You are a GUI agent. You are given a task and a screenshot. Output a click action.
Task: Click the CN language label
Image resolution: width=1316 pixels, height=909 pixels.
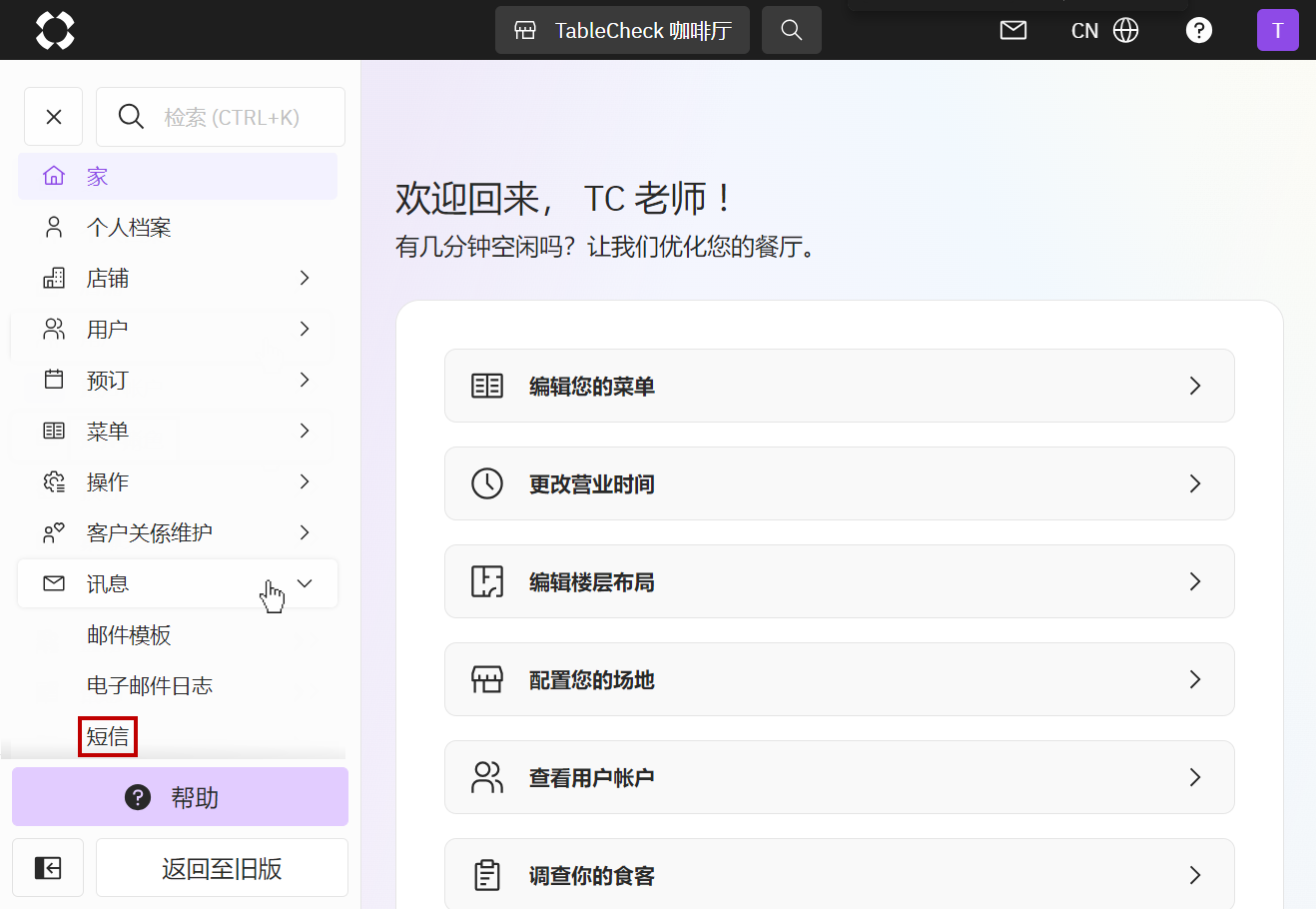click(x=1084, y=31)
